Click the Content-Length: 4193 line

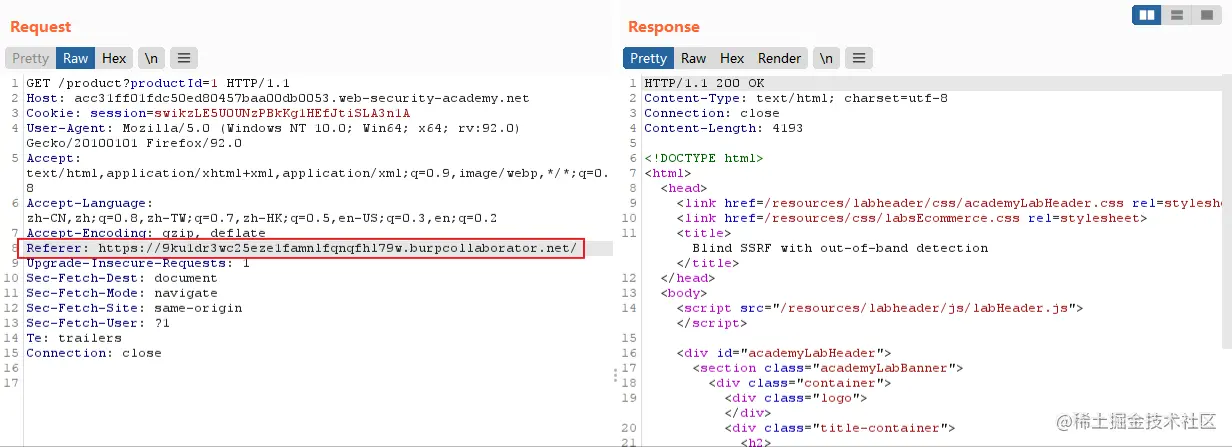click(723, 128)
